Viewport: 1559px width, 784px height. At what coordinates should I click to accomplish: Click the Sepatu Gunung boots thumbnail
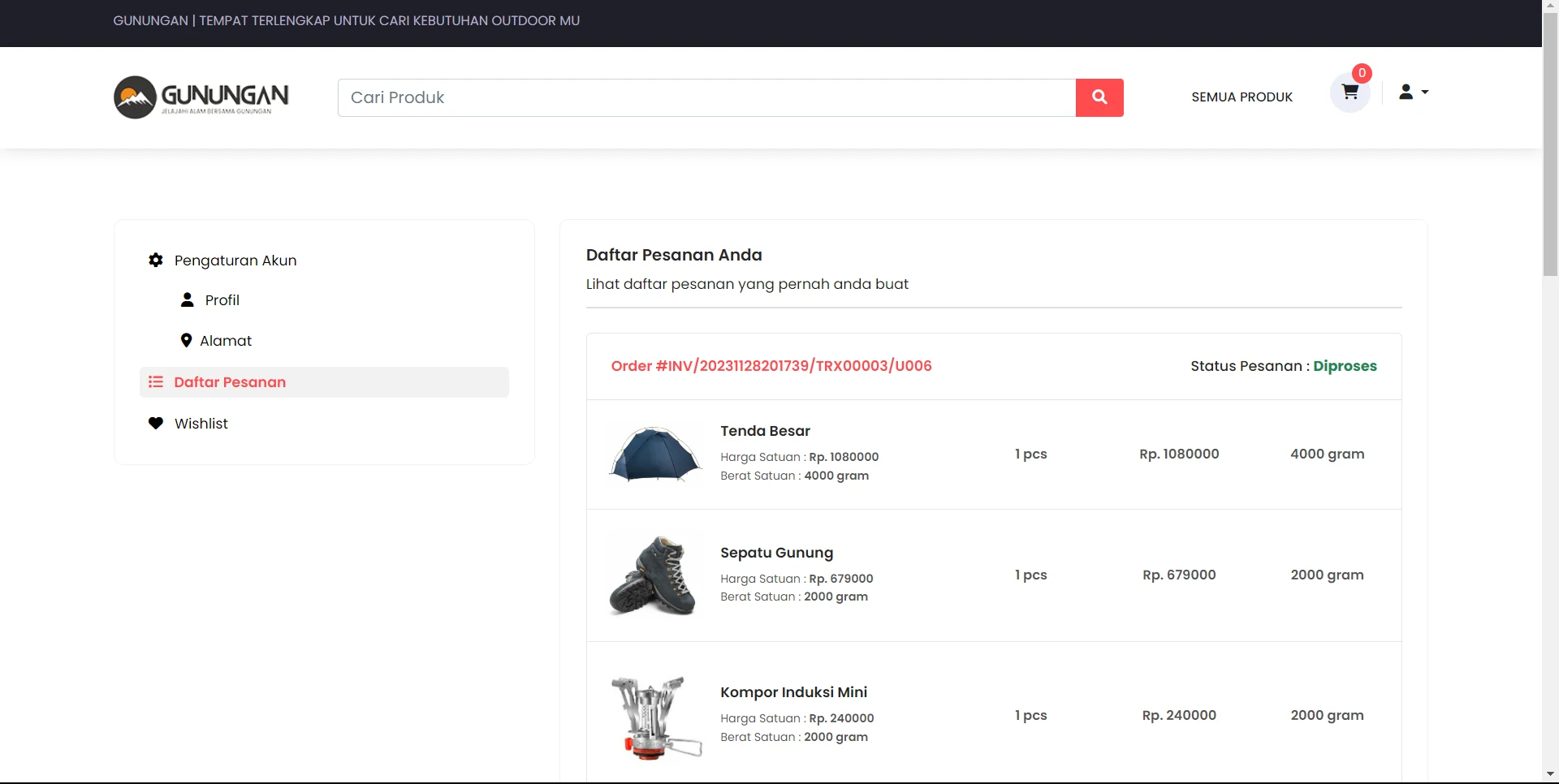[653, 575]
